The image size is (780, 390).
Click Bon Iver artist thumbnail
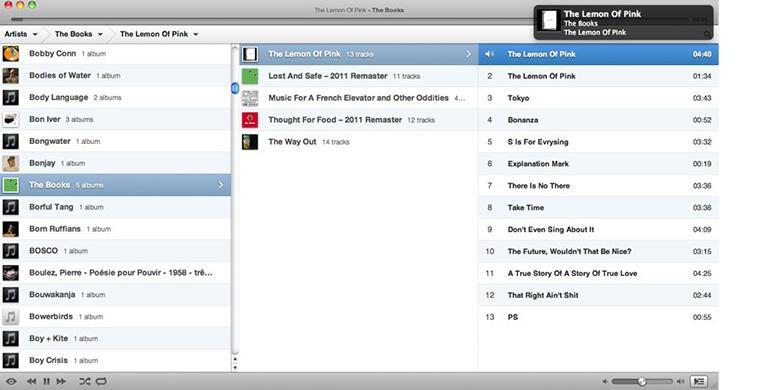pyautogui.click(x=10, y=119)
